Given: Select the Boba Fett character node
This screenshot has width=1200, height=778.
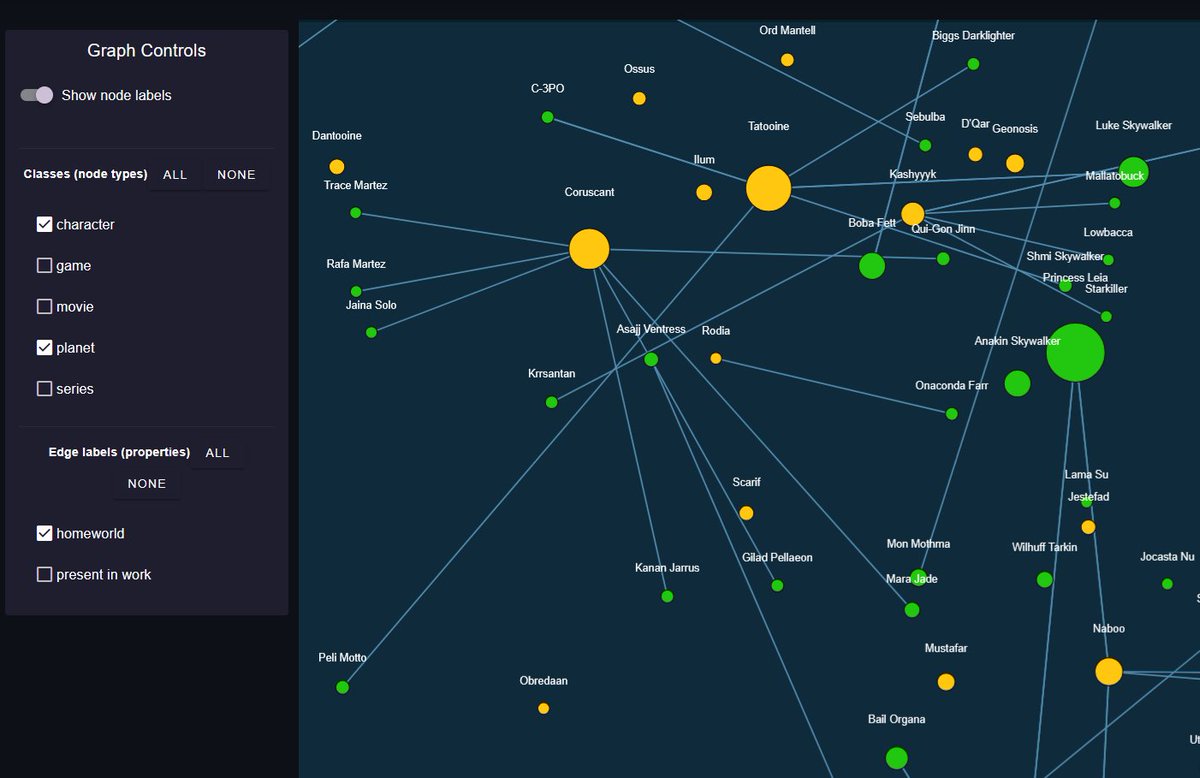Looking at the screenshot, I should pos(872,266).
